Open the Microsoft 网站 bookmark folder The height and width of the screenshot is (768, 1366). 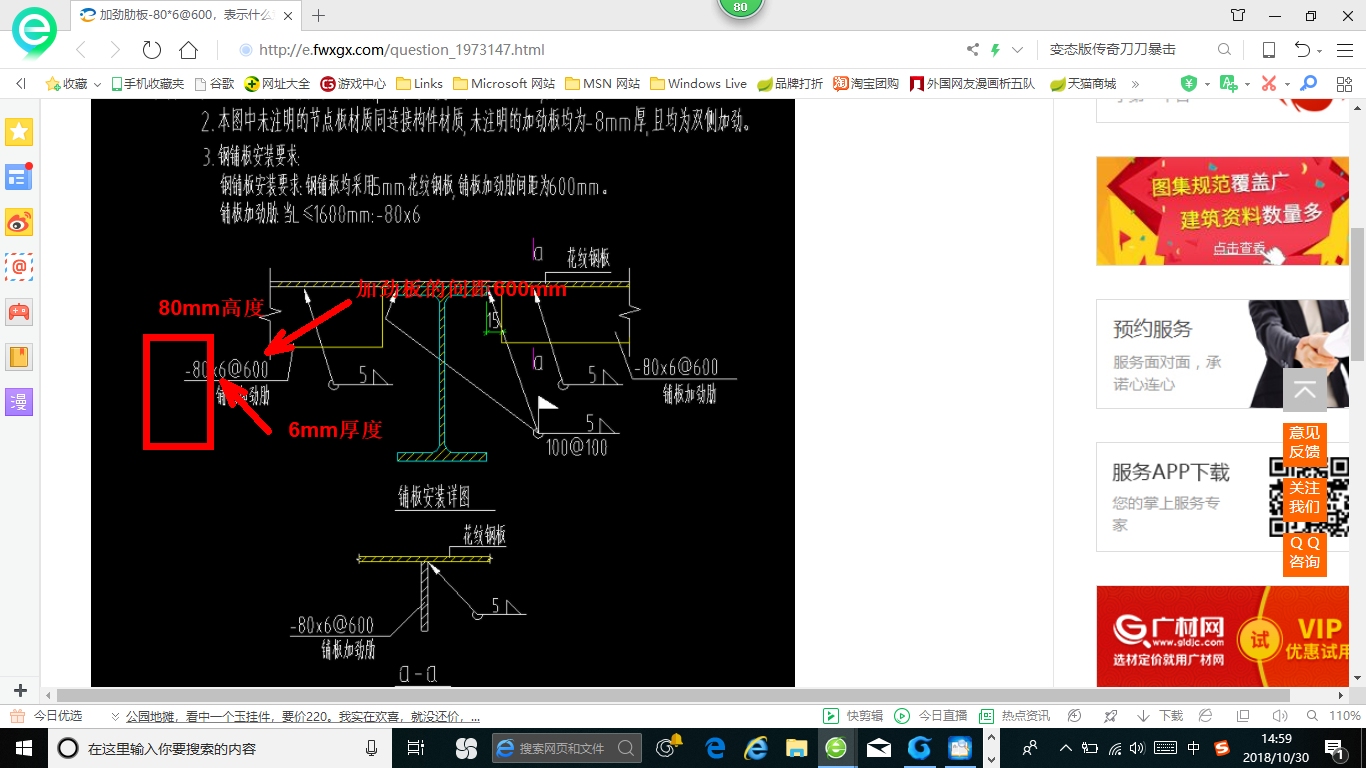[504, 84]
